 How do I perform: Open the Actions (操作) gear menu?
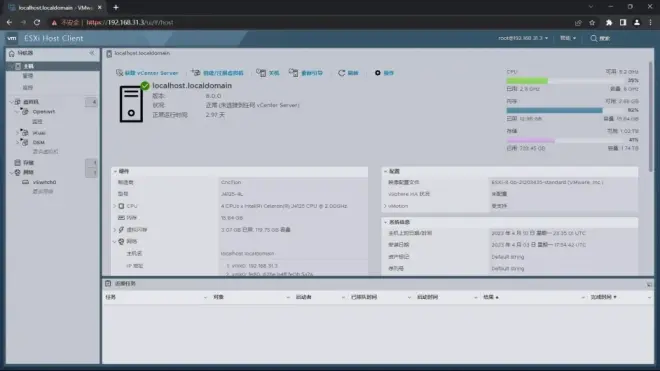point(384,73)
